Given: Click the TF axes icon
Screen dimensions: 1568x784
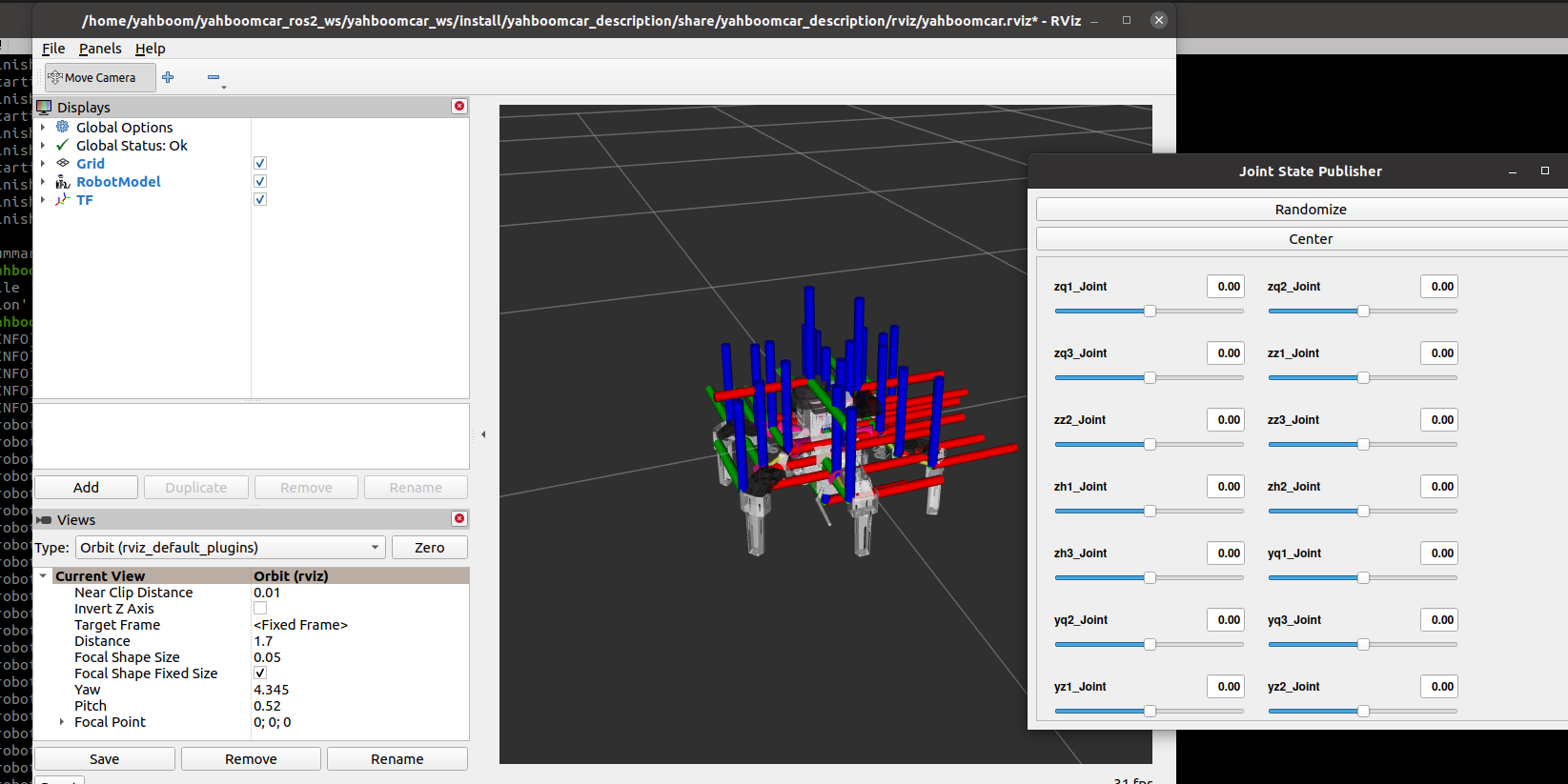Looking at the screenshot, I should point(63,200).
